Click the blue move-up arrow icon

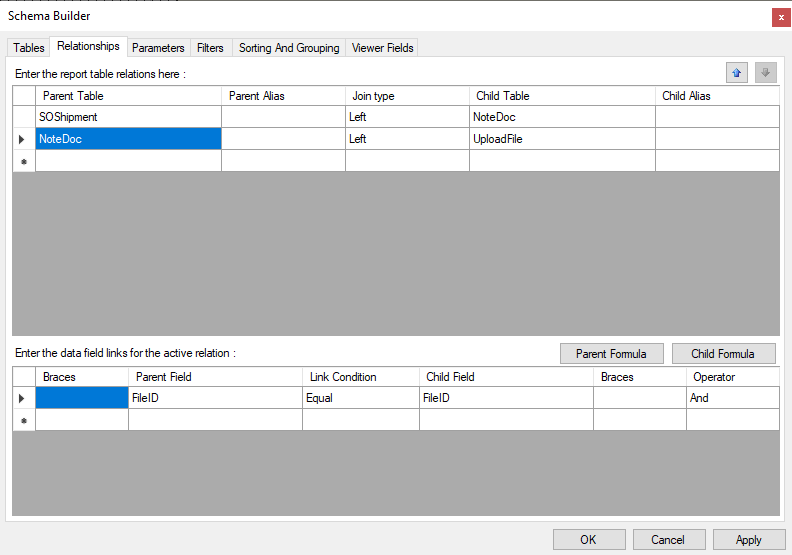click(737, 73)
